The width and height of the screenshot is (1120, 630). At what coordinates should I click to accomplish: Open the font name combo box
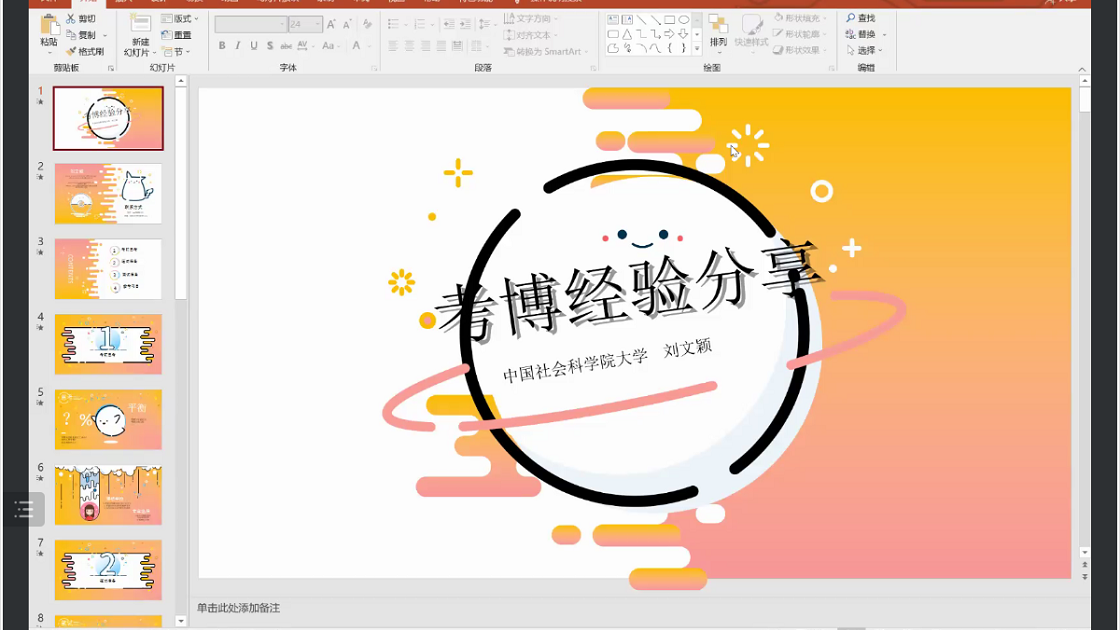[x=251, y=24]
